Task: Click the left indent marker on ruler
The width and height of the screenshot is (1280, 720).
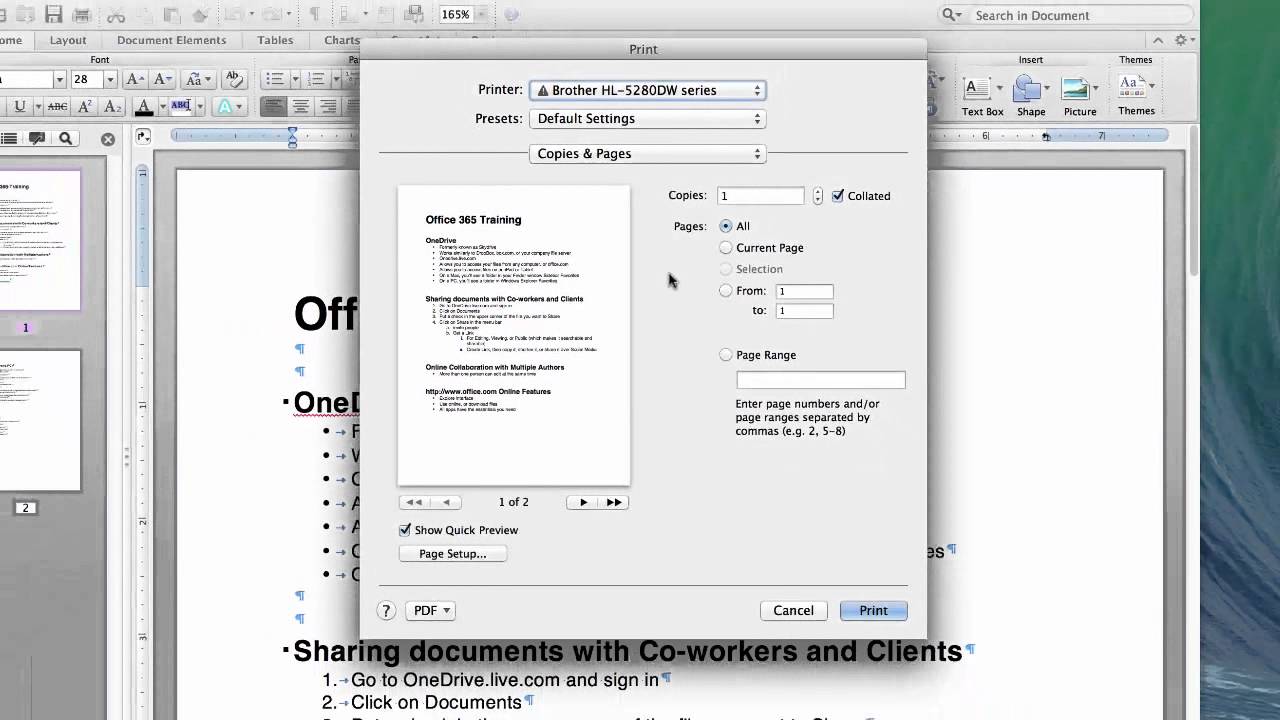Action: (x=292, y=137)
